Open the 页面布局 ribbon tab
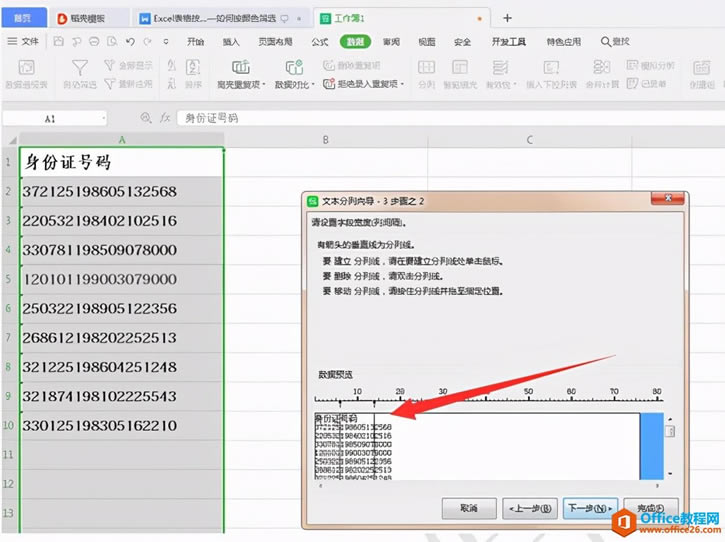 275,42
